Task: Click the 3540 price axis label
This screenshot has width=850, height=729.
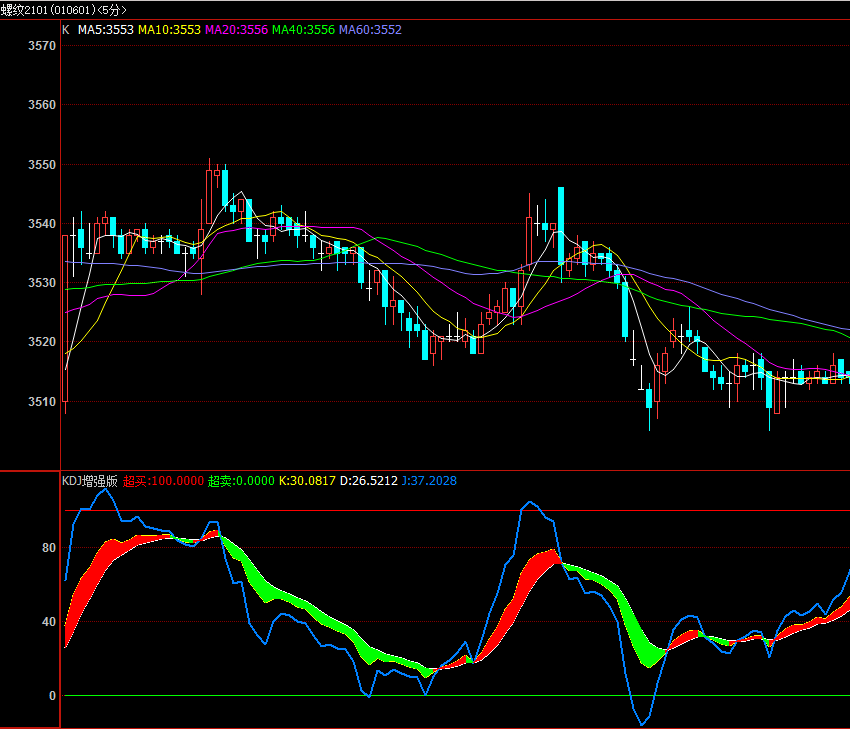Action: click(42, 224)
